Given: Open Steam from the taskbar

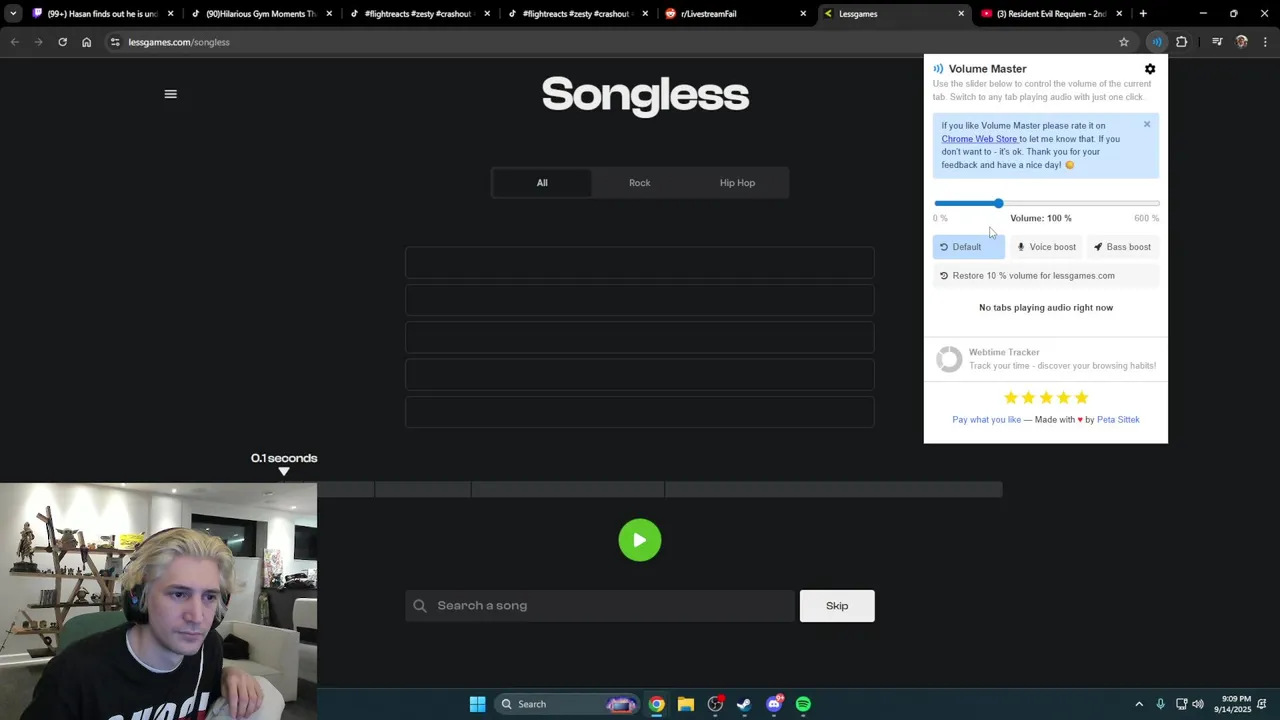Looking at the screenshot, I should [x=744, y=704].
